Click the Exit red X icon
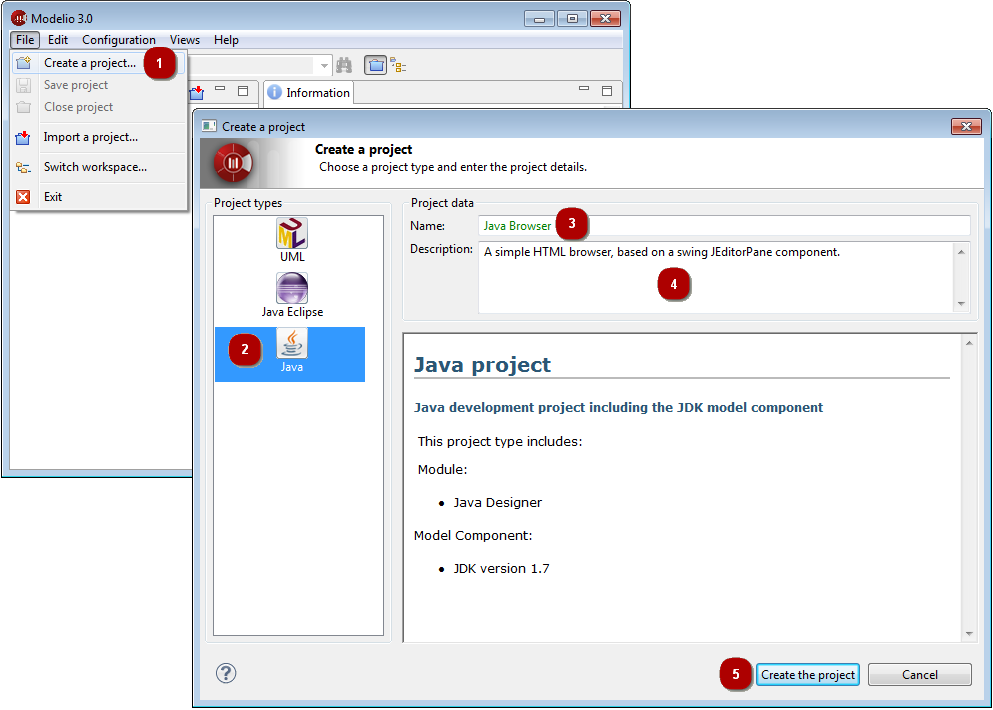Image resolution: width=993 pixels, height=710 pixels. tap(23, 197)
